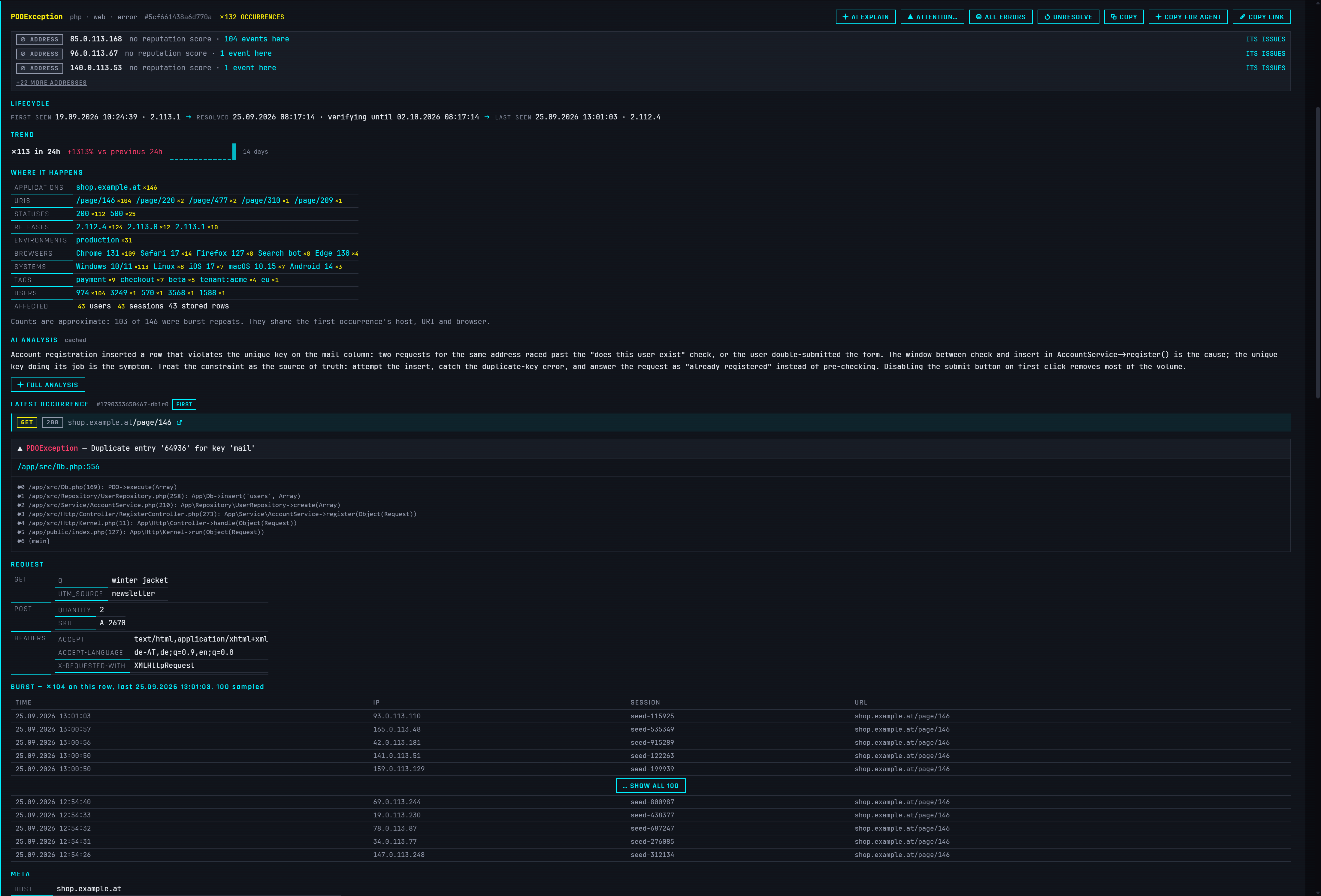Viewport: 1321px width, 896px height.
Task: Click the 200 status badge
Action: coord(52,423)
